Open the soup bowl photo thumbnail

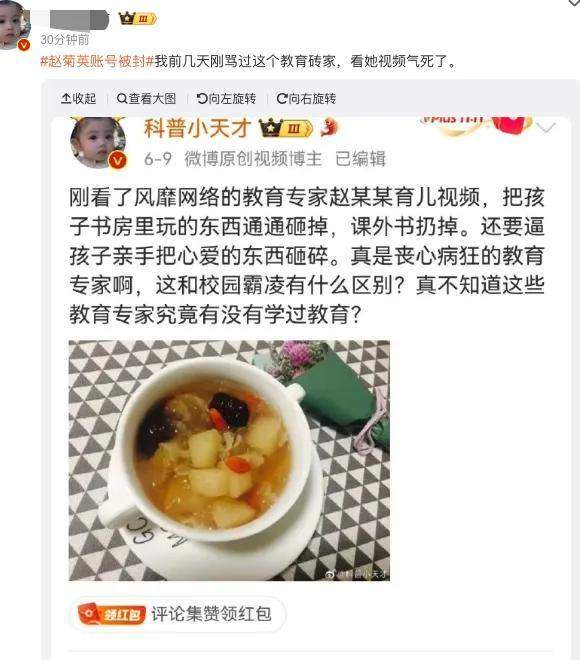pos(229,460)
